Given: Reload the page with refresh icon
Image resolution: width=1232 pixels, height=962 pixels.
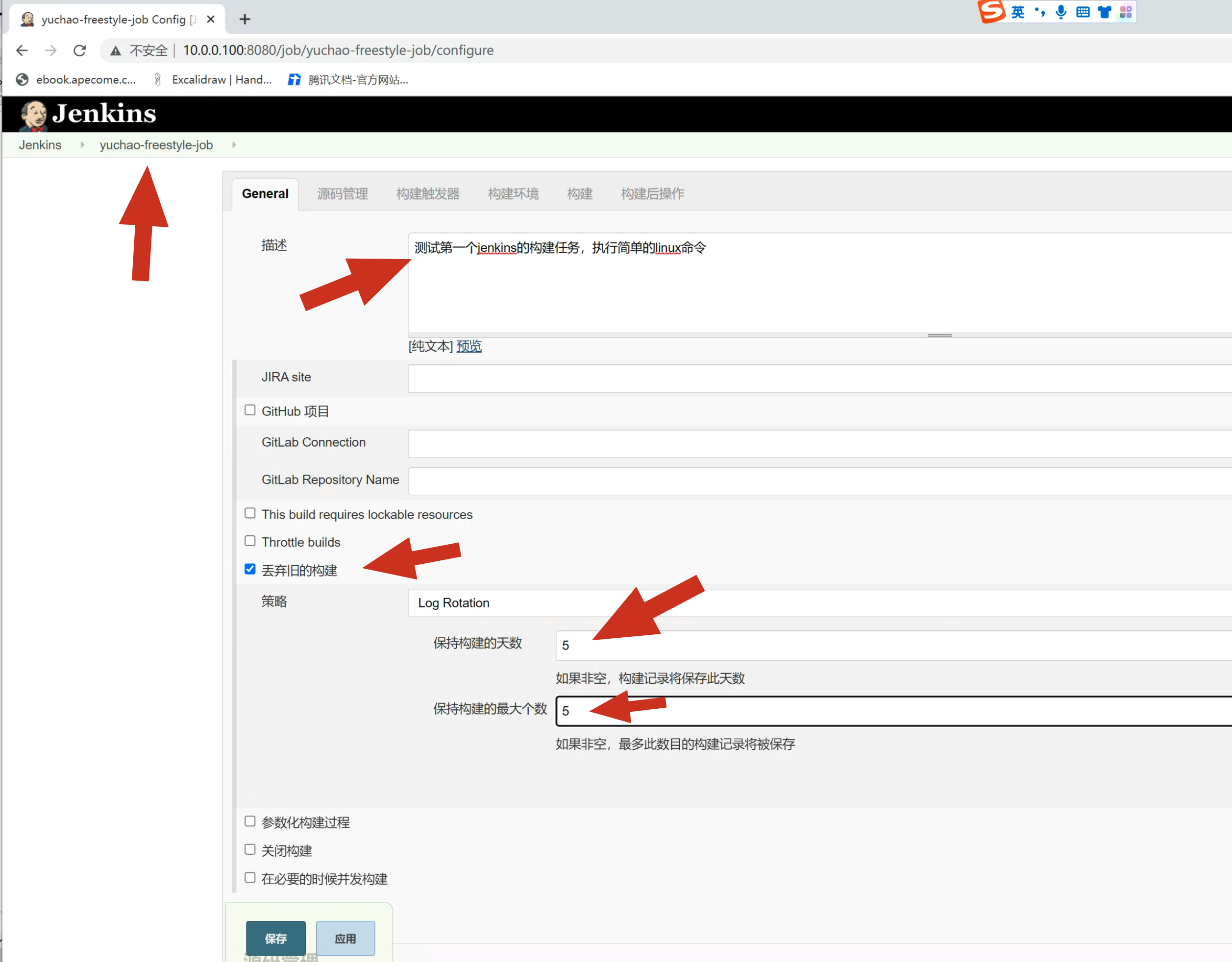Looking at the screenshot, I should 79,50.
